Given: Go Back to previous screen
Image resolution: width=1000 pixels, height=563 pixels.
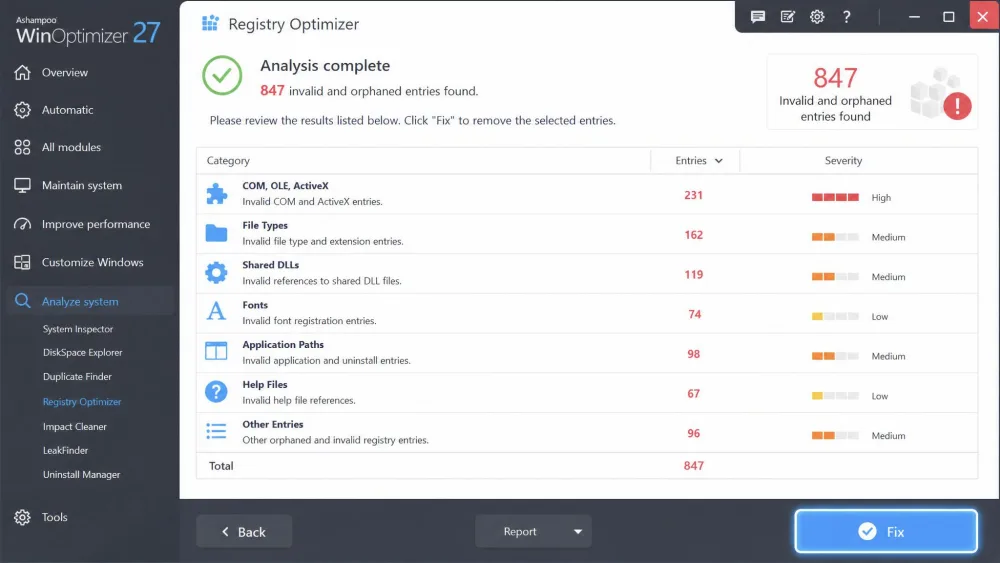Looking at the screenshot, I should coord(244,531).
